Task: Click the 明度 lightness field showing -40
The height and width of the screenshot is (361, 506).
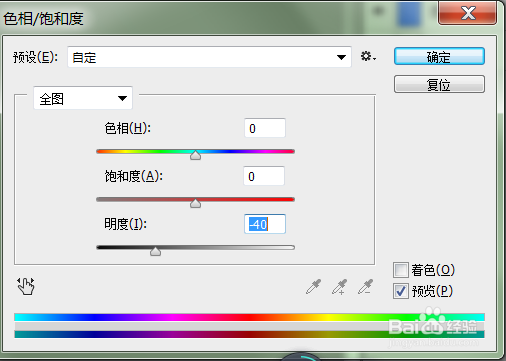Action: 265,224
